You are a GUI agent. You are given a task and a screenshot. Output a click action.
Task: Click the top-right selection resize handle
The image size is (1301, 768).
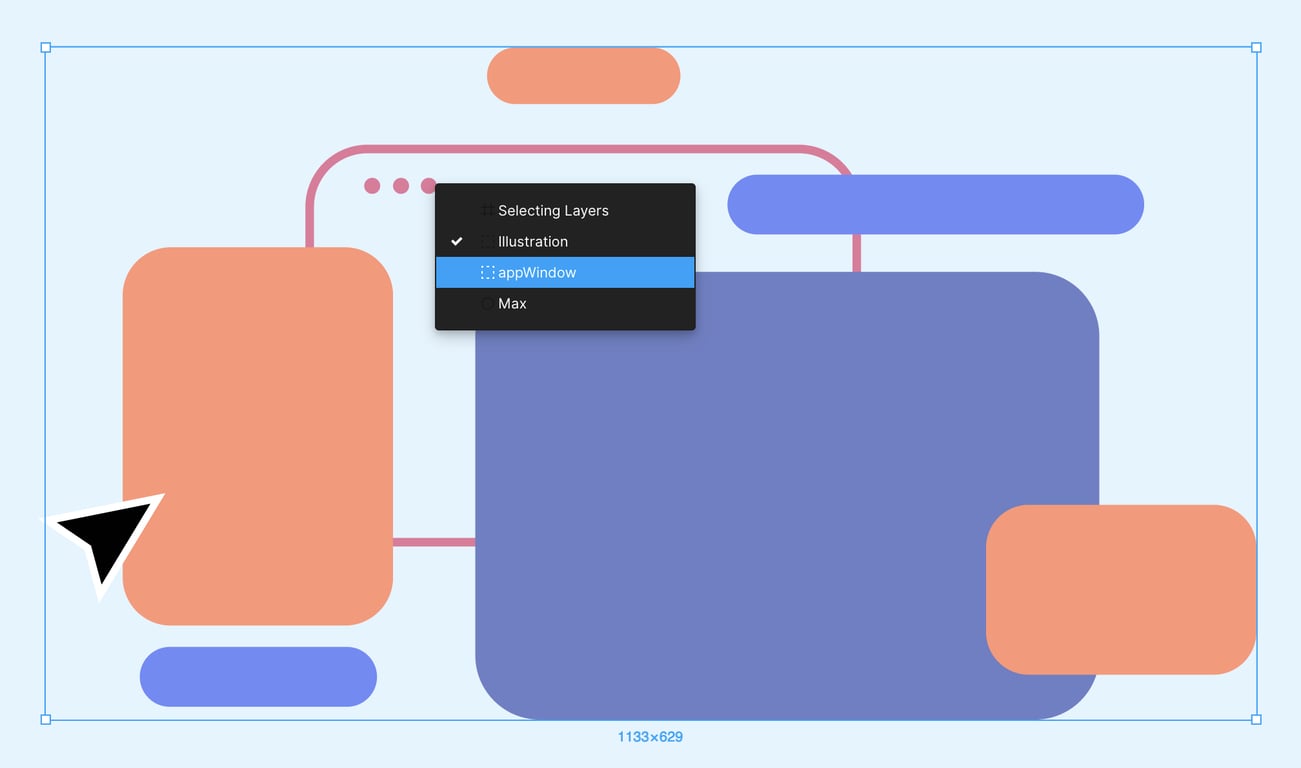coord(1256,47)
